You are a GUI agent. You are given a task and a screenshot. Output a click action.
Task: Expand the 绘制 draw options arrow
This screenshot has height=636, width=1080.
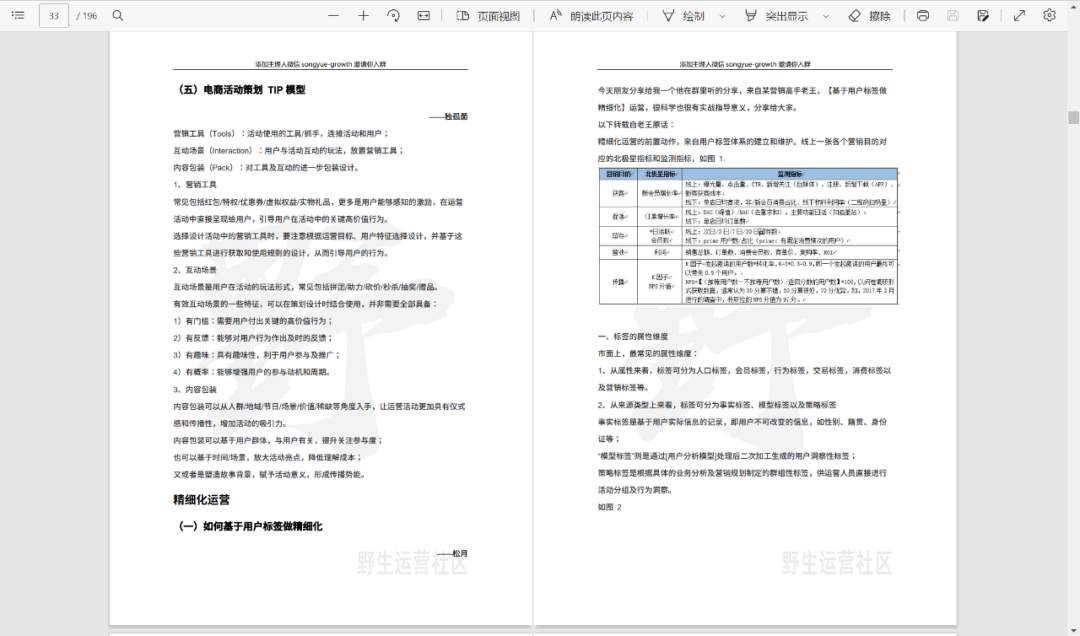(x=723, y=16)
